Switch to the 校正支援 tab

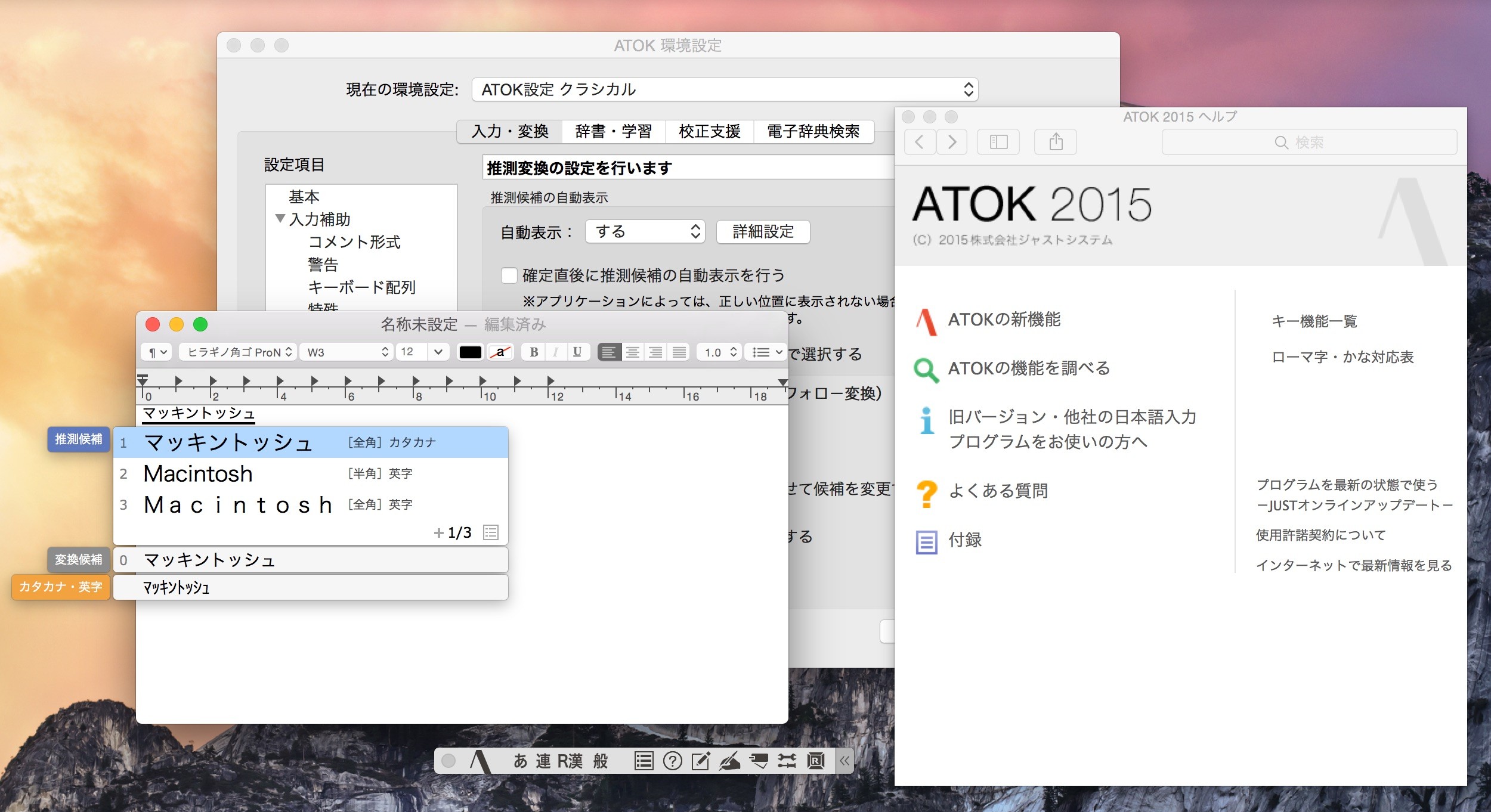point(709,131)
